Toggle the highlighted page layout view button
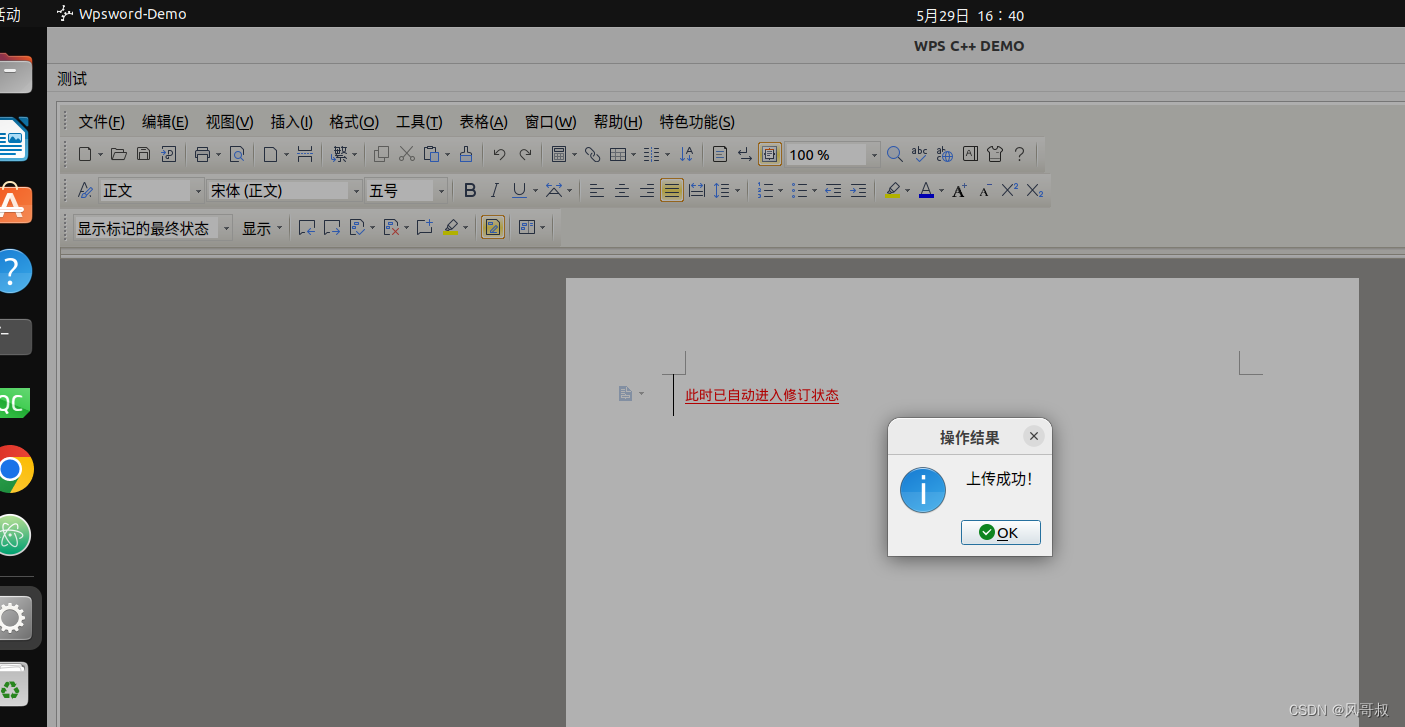This screenshot has width=1405, height=727. tap(769, 154)
